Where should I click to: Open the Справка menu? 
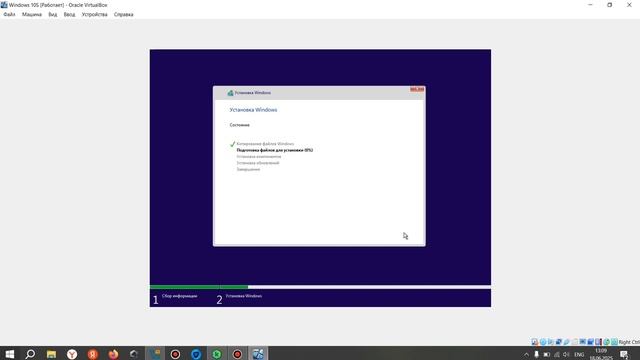(123, 14)
